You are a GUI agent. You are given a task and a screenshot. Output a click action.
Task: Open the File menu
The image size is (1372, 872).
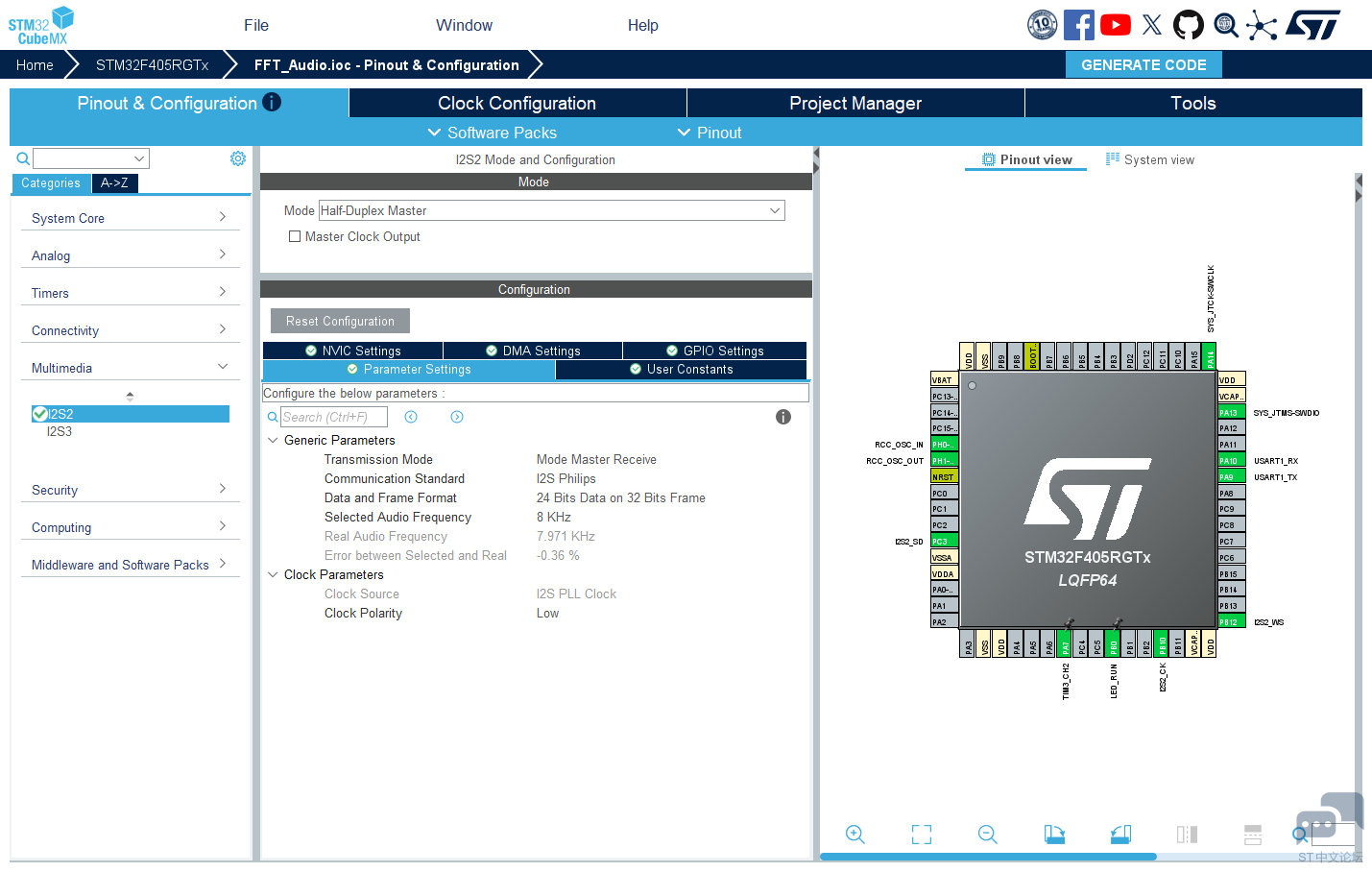tap(256, 25)
